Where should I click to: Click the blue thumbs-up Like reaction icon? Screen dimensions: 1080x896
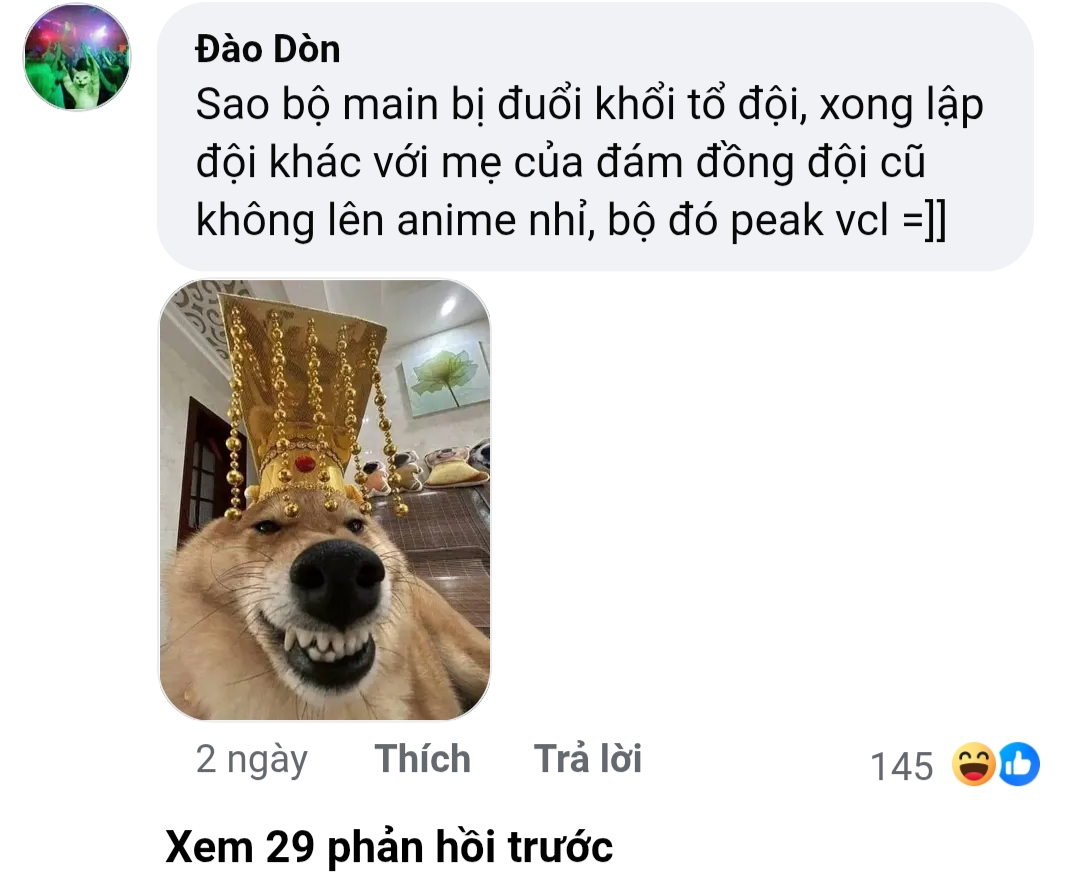coord(1019,764)
